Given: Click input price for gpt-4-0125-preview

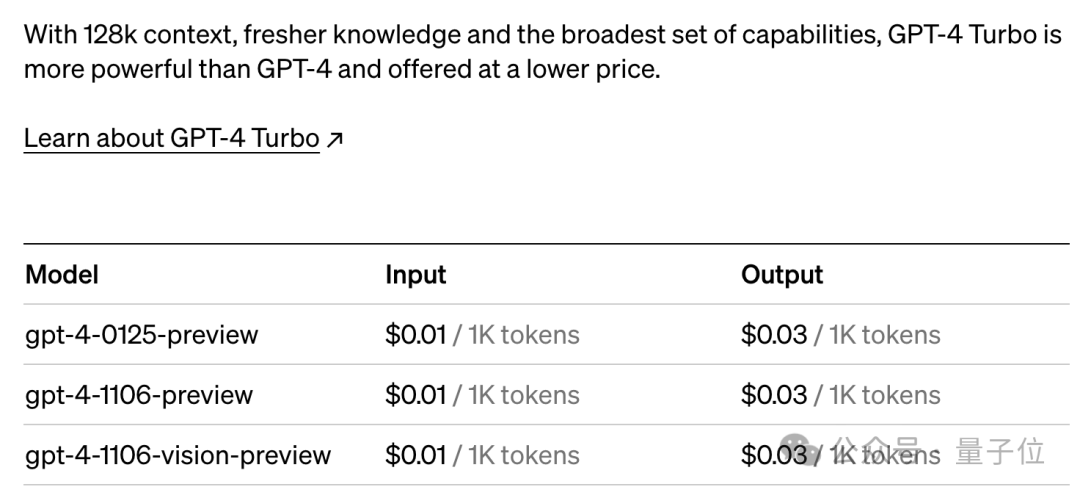Looking at the screenshot, I should coord(415,335).
